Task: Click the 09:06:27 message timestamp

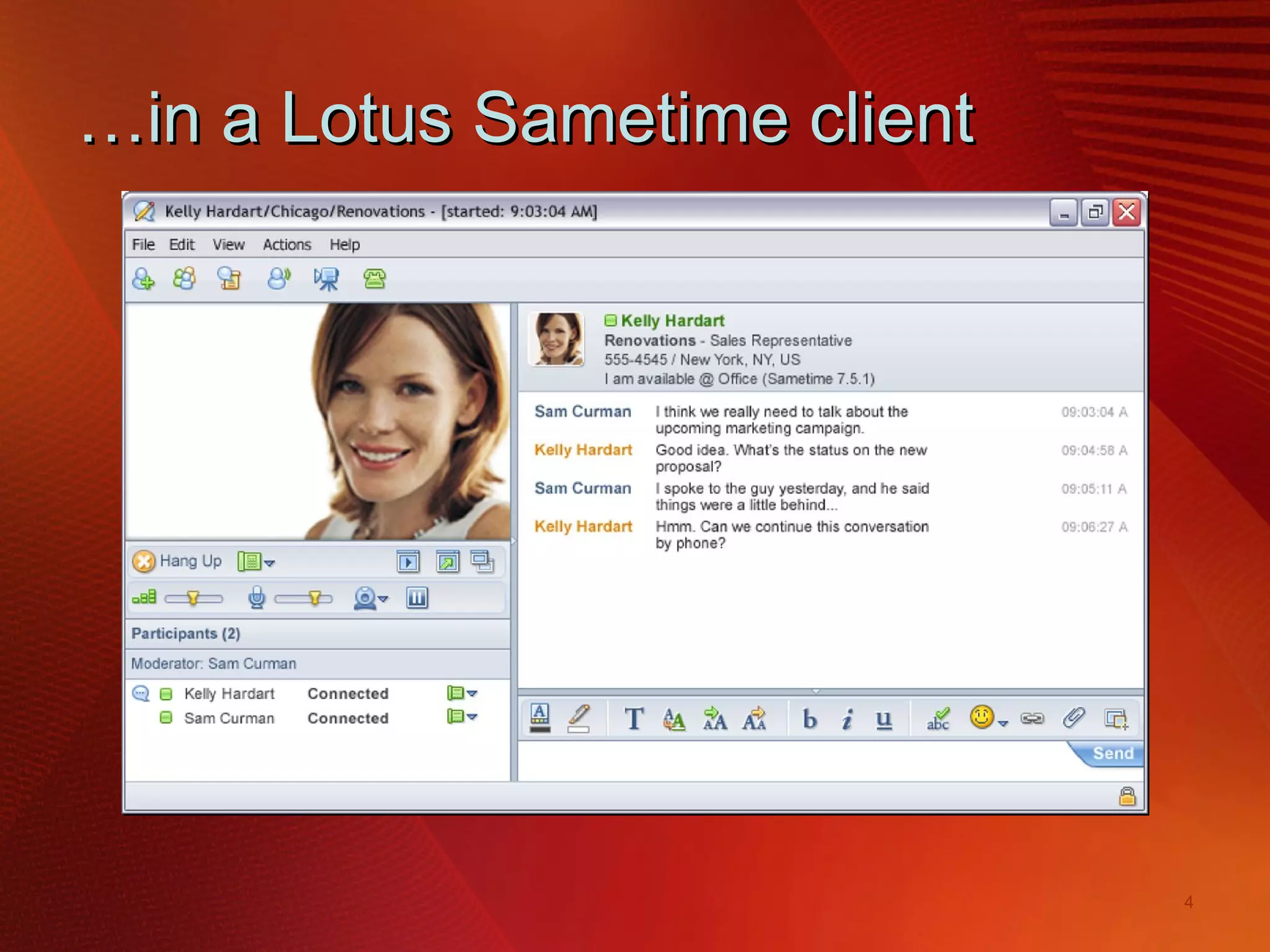Action: [1094, 527]
